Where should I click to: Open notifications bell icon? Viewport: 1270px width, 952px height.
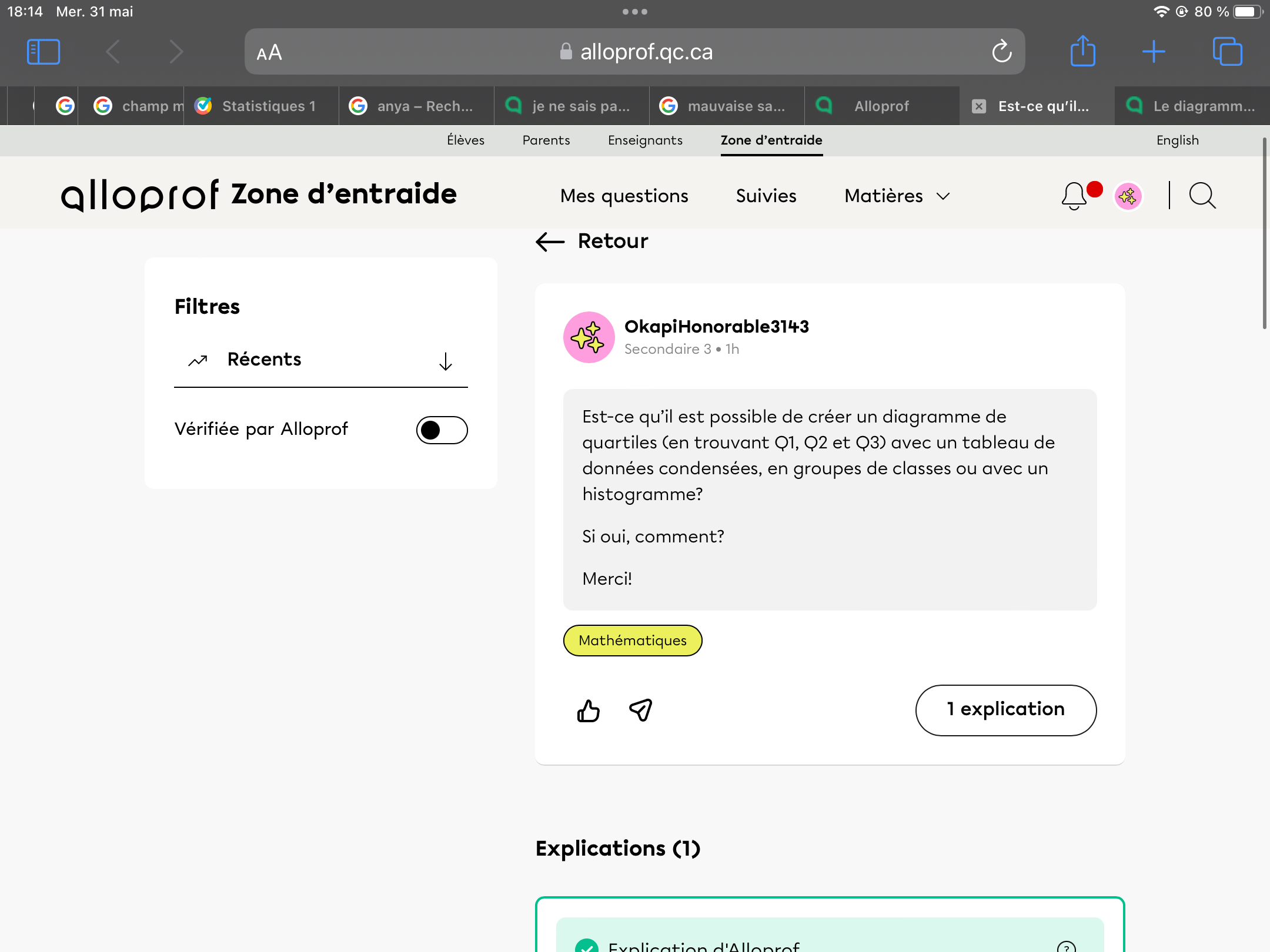[1074, 196]
